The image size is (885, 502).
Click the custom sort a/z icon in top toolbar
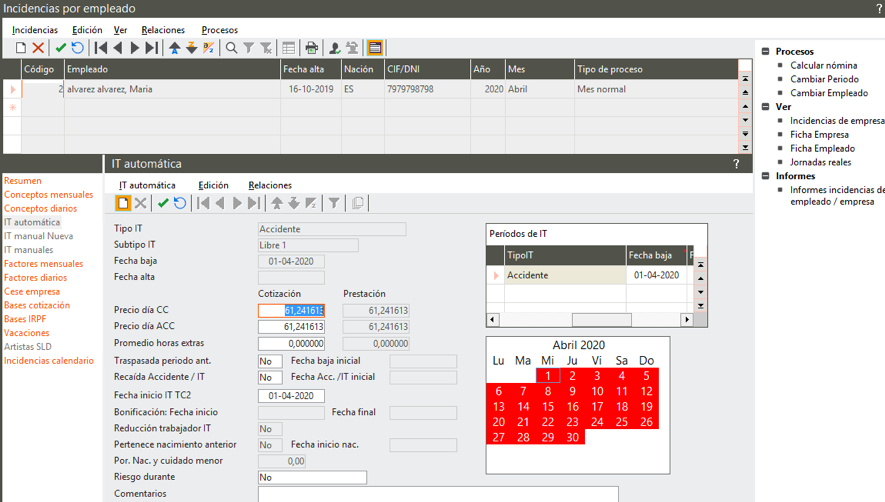209,48
